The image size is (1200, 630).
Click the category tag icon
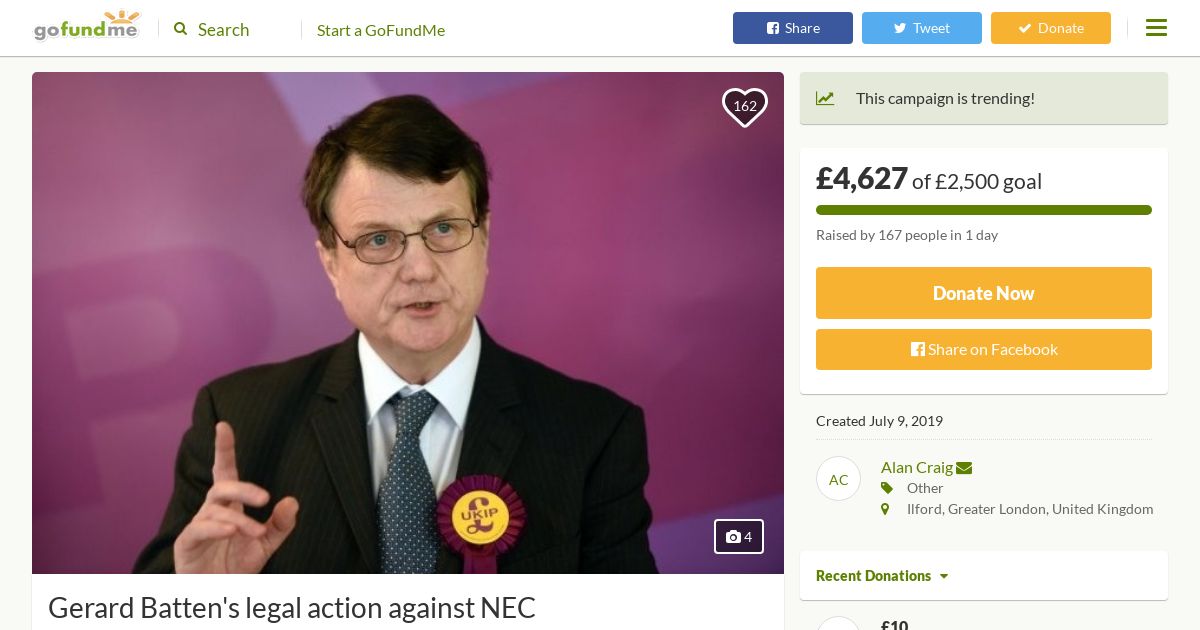click(886, 488)
